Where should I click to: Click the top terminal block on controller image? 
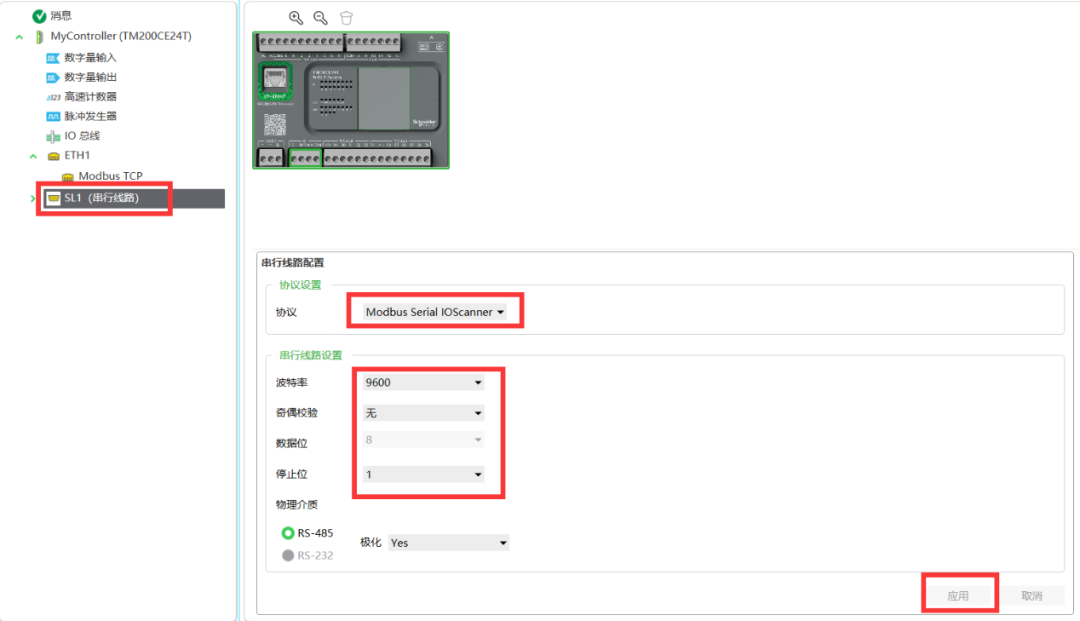pyautogui.click(x=329, y=42)
